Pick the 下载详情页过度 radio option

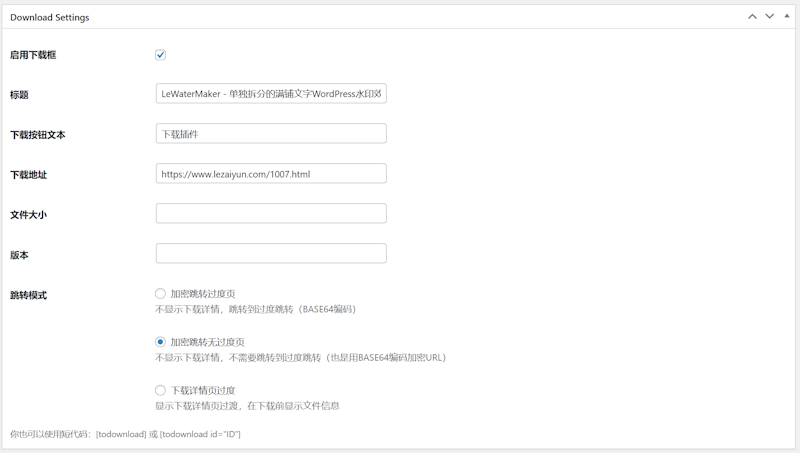click(x=160, y=390)
